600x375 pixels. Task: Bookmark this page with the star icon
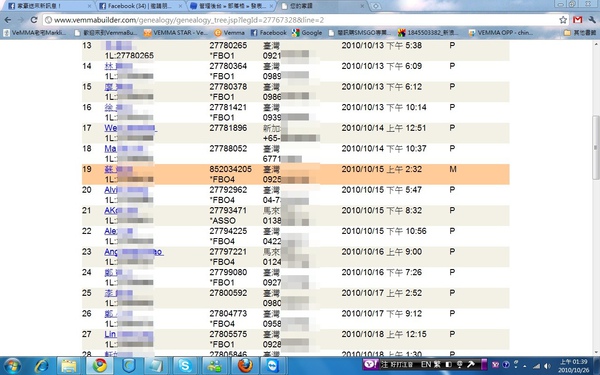(563, 20)
